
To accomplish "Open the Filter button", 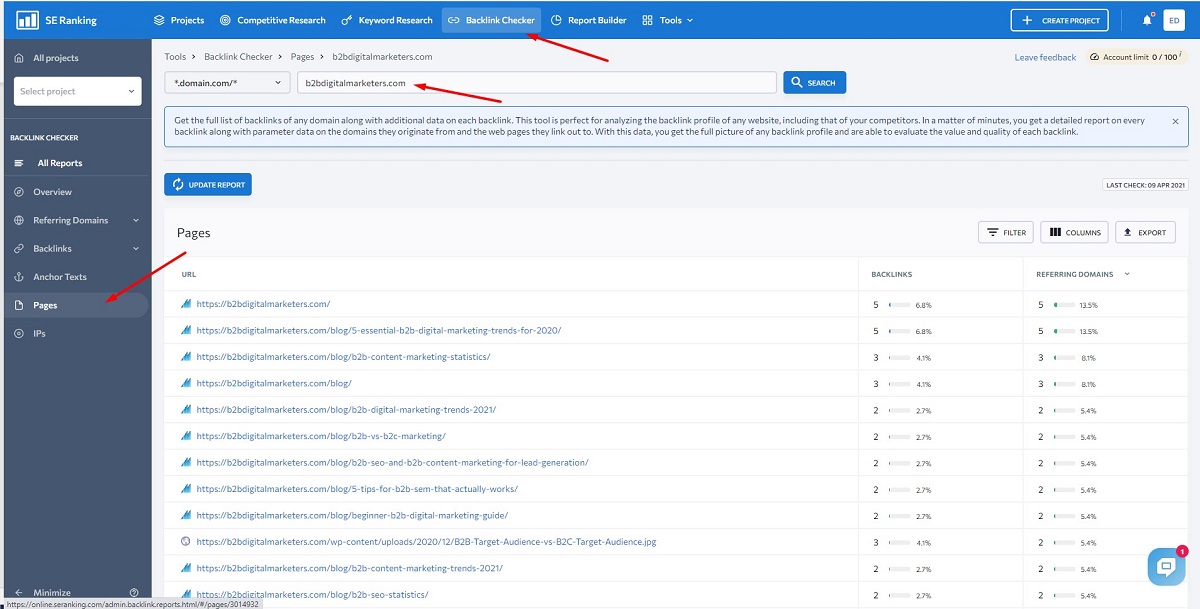I will (1006, 232).
